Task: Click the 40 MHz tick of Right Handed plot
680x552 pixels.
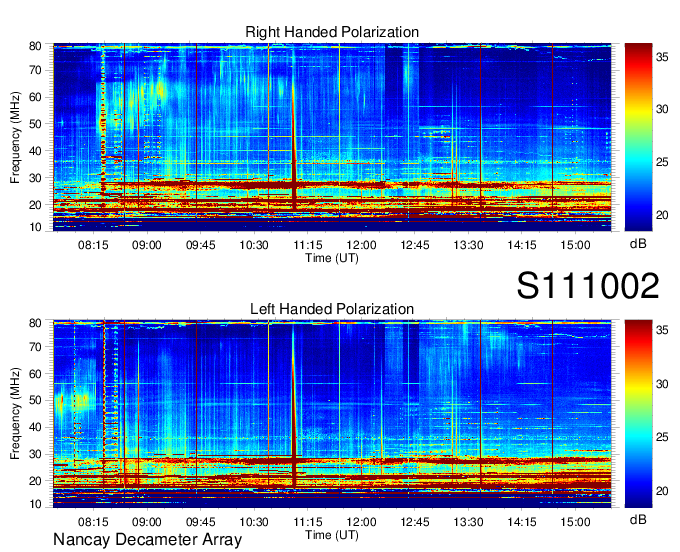Action: [x=35, y=151]
